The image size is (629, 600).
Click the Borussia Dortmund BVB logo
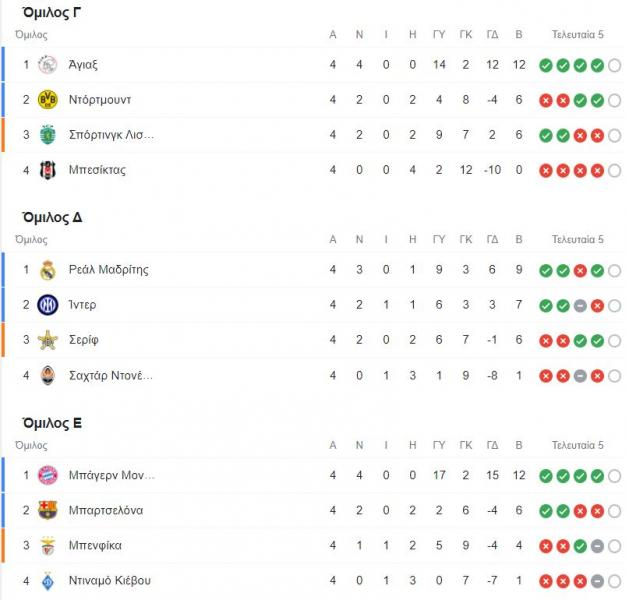47,100
